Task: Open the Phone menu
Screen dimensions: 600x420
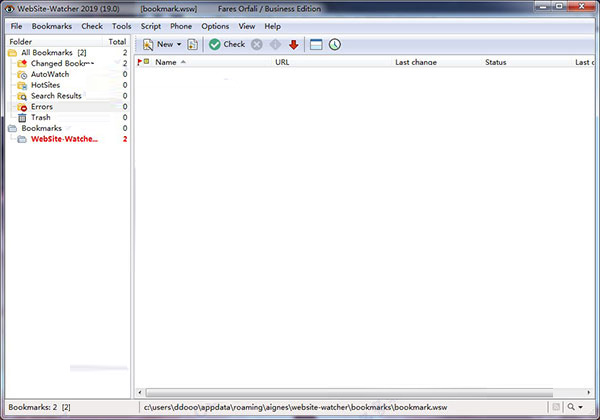Action: coord(181,26)
